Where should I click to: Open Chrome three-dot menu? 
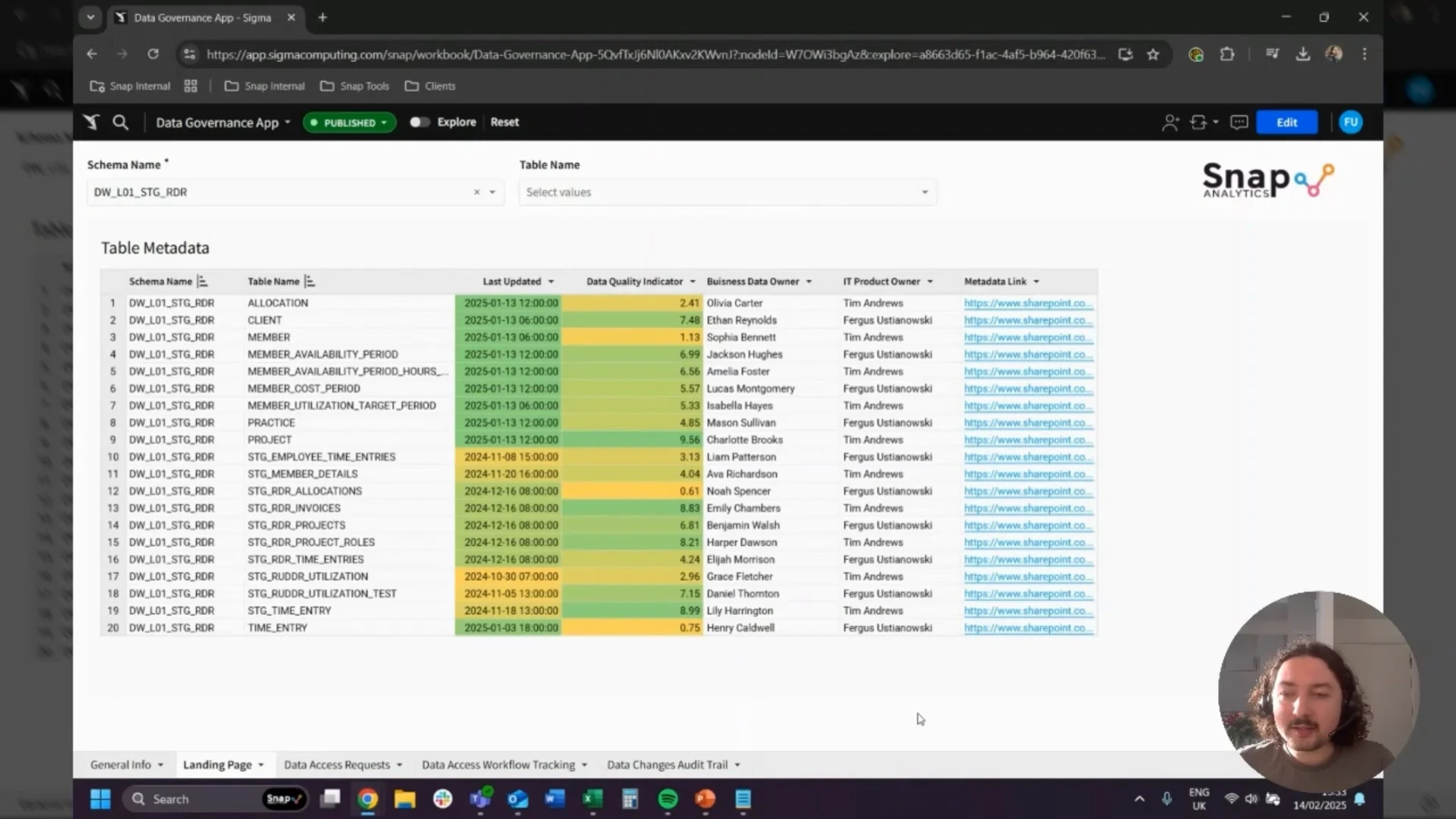(1365, 54)
